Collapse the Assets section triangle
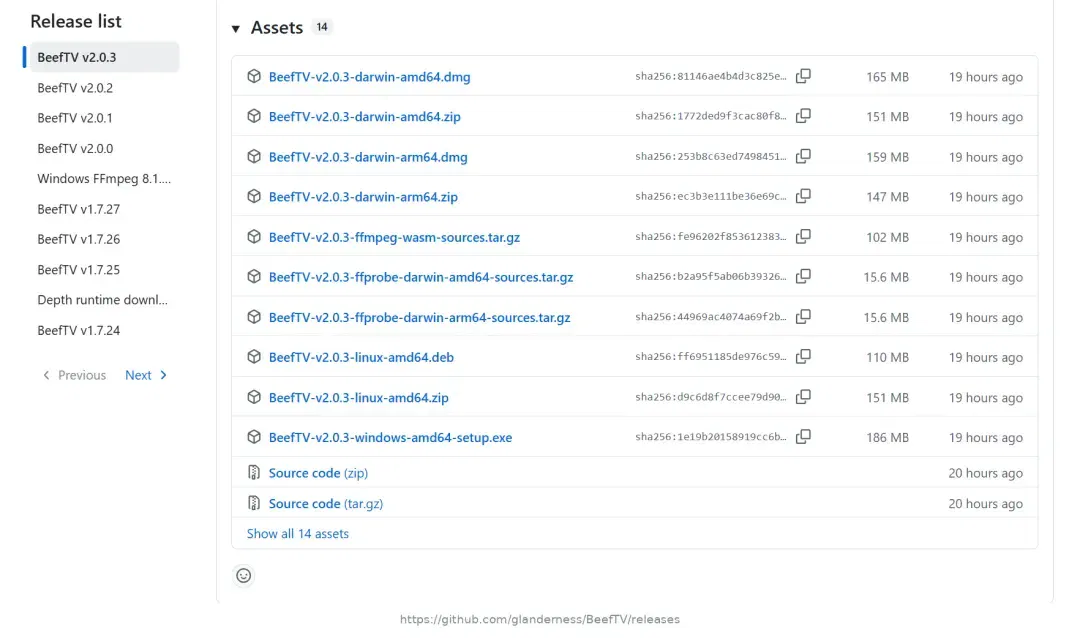 (236, 28)
